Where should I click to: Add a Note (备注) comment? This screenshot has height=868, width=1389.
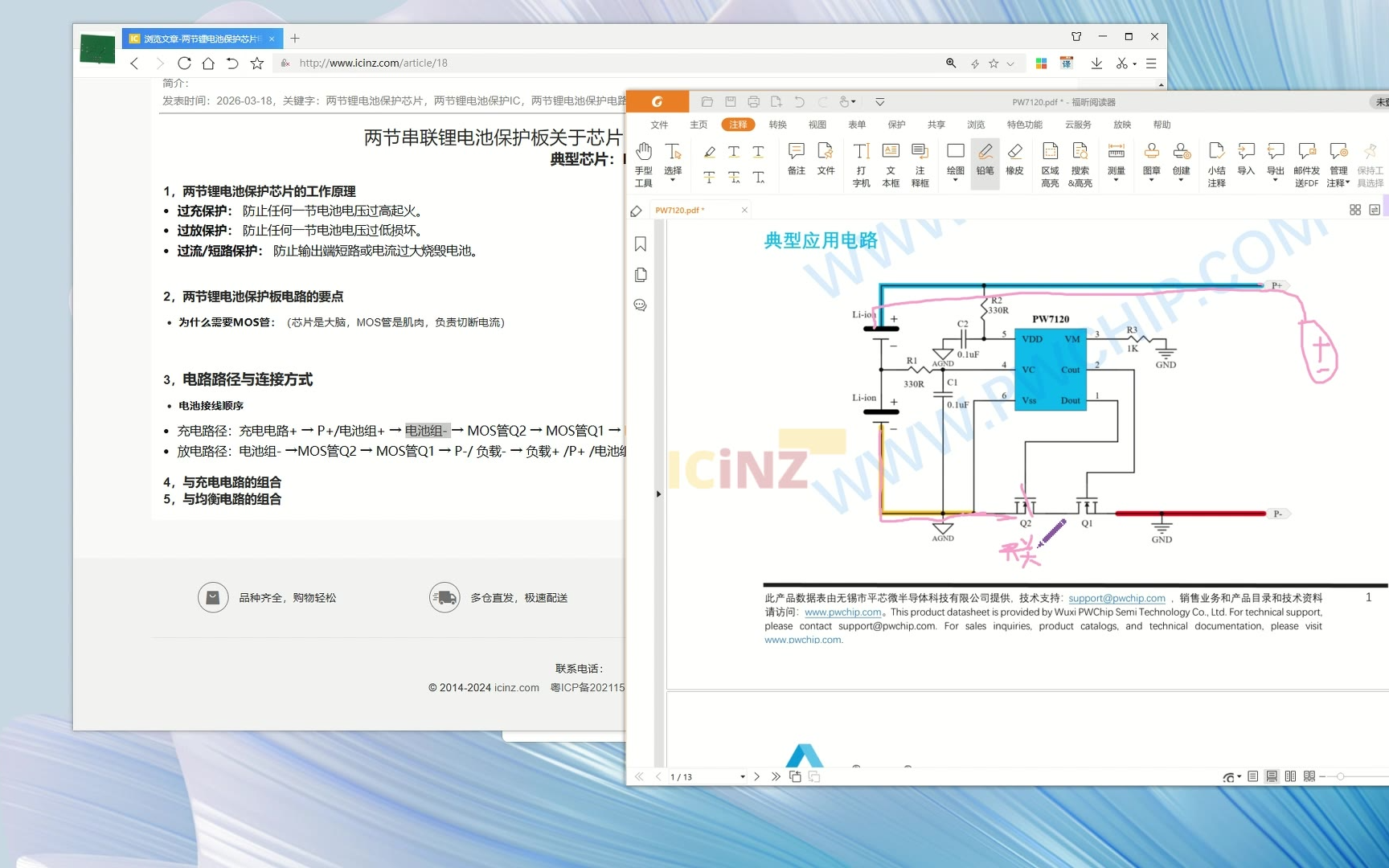(796, 159)
